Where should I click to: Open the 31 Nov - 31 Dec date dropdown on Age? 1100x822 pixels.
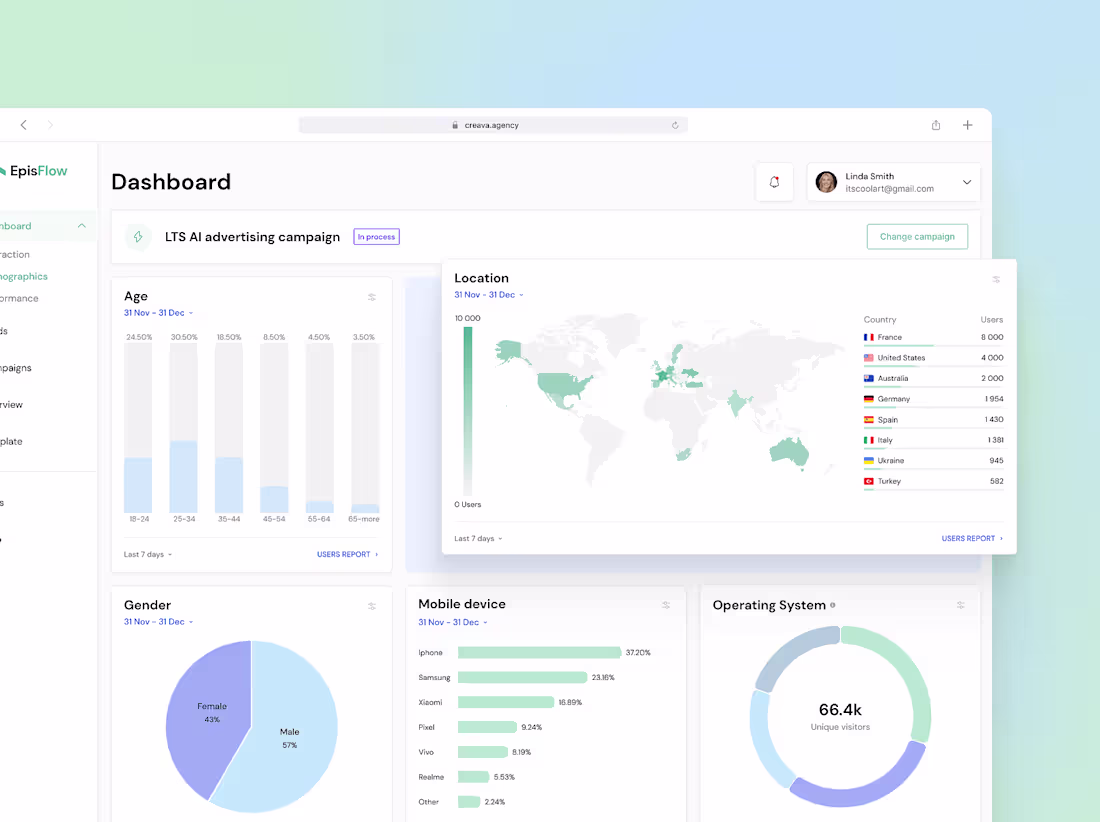point(157,313)
